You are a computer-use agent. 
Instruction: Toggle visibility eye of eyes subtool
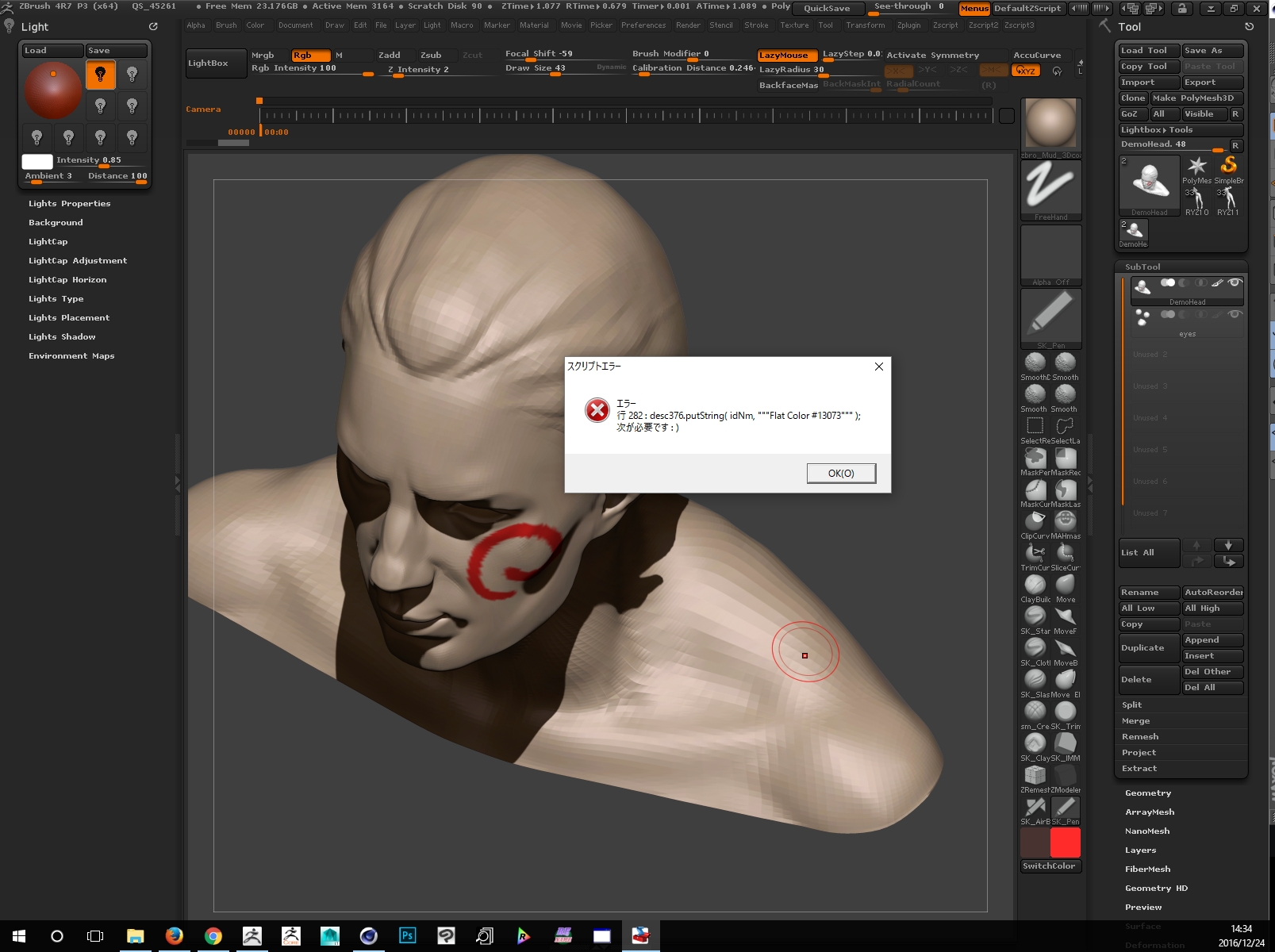click(1234, 314)
